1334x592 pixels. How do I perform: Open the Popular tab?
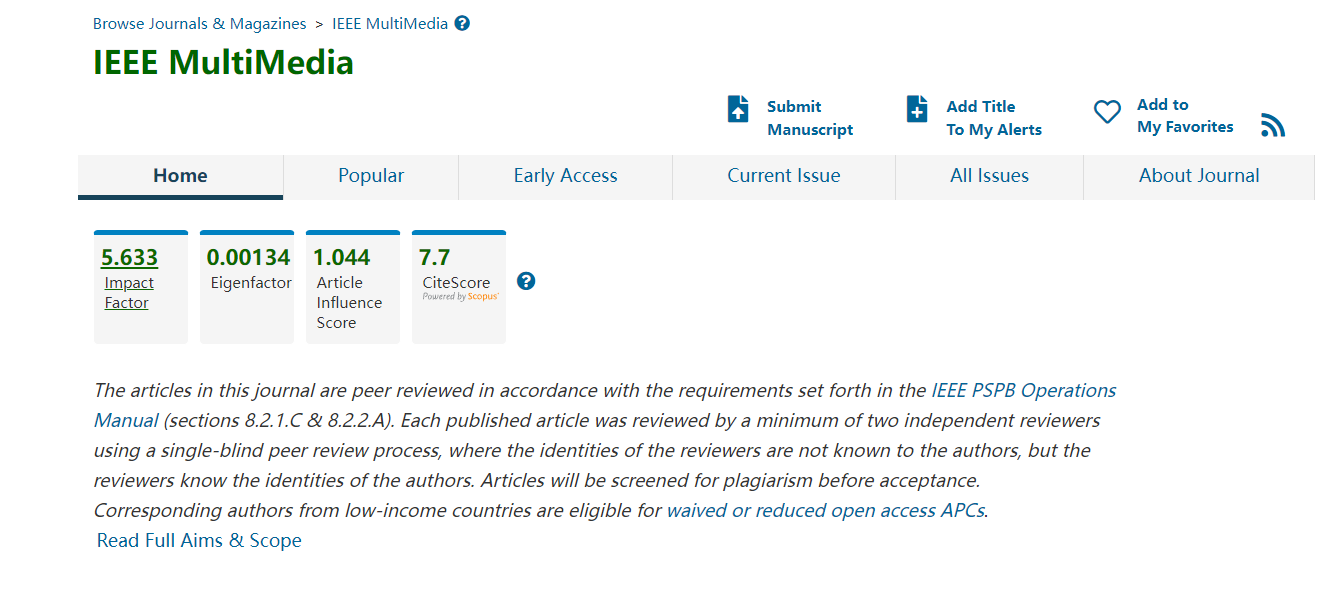click(x=371, y=176)
